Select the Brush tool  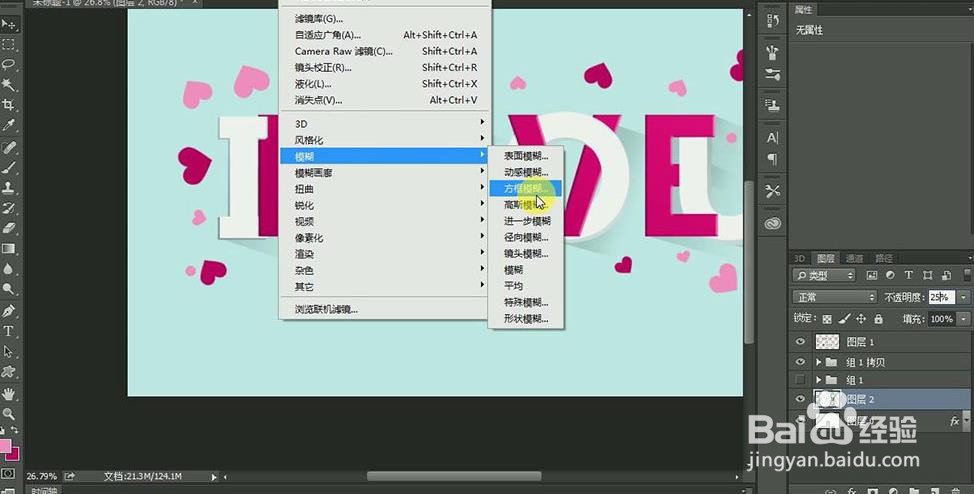9,168
